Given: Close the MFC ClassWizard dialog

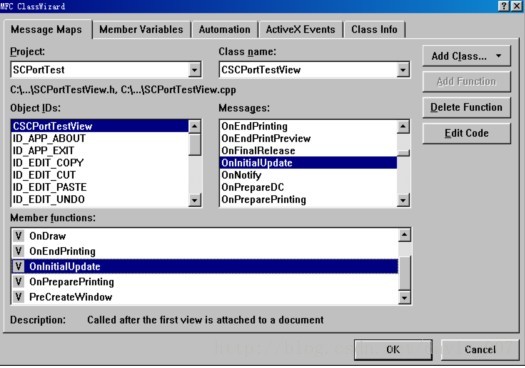Looking at the screenshot, I should (x=517, y=6).
